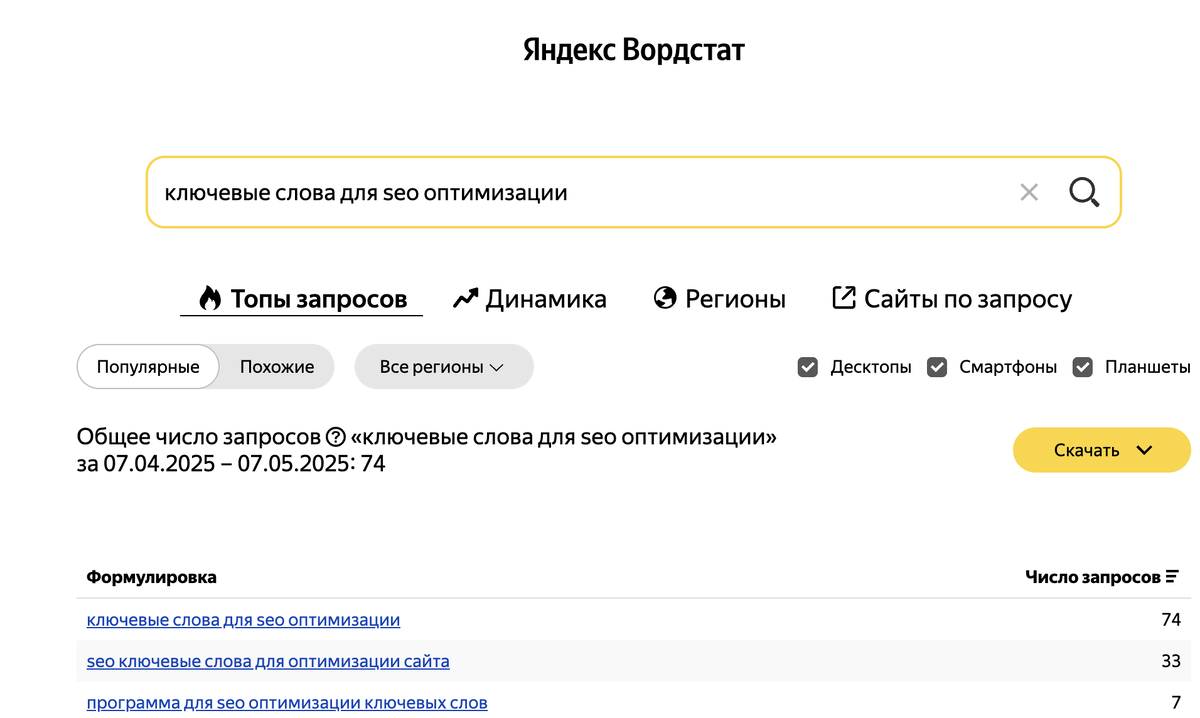Screen dimensions: 1200x718
Task: Click the request count value 7
Action: (1176, 703)
